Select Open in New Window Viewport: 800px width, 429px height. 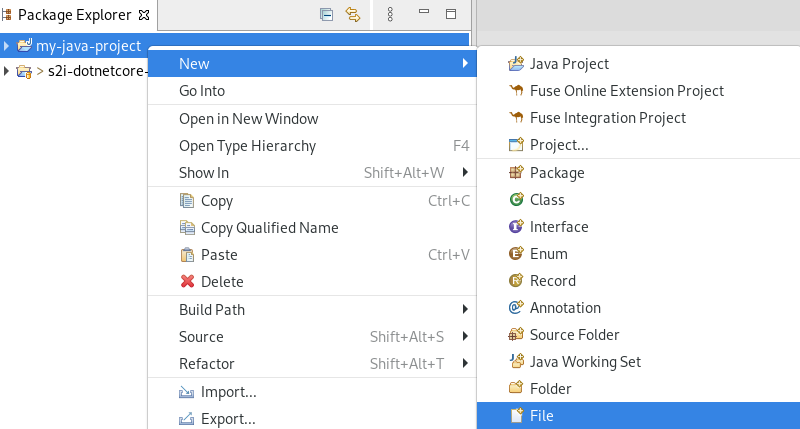(x=248, y=119)
